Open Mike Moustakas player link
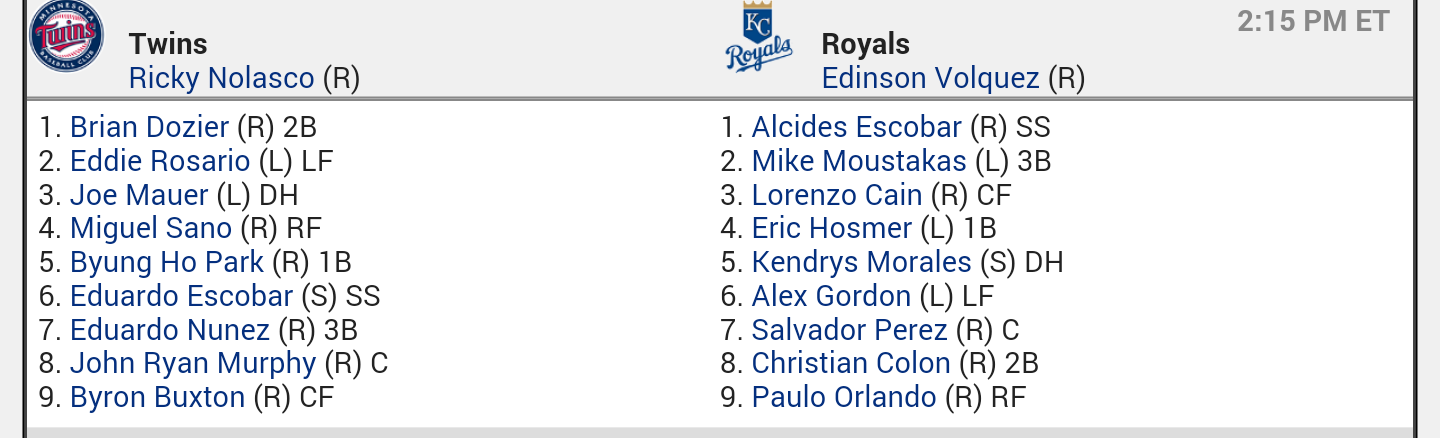The width and height of the screenshot is (1440, 438). (x=859, y=161)
